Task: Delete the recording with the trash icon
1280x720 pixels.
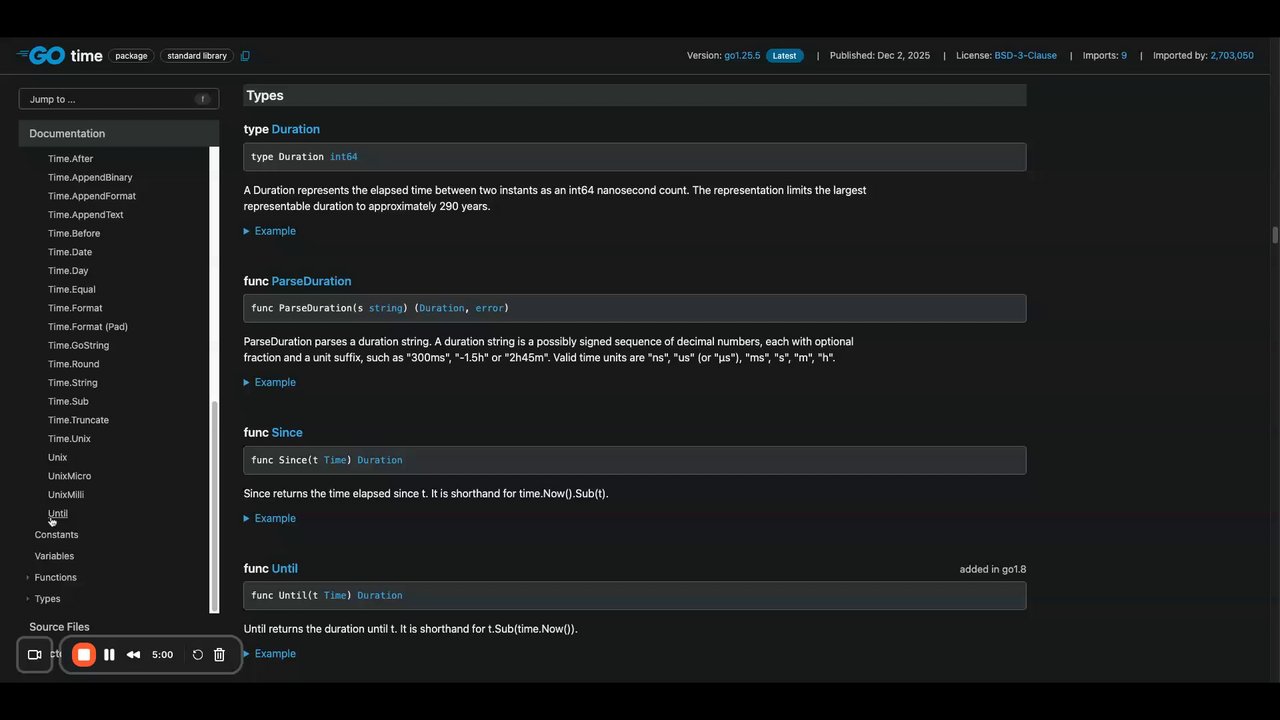Action: click(x=220, y=655)
